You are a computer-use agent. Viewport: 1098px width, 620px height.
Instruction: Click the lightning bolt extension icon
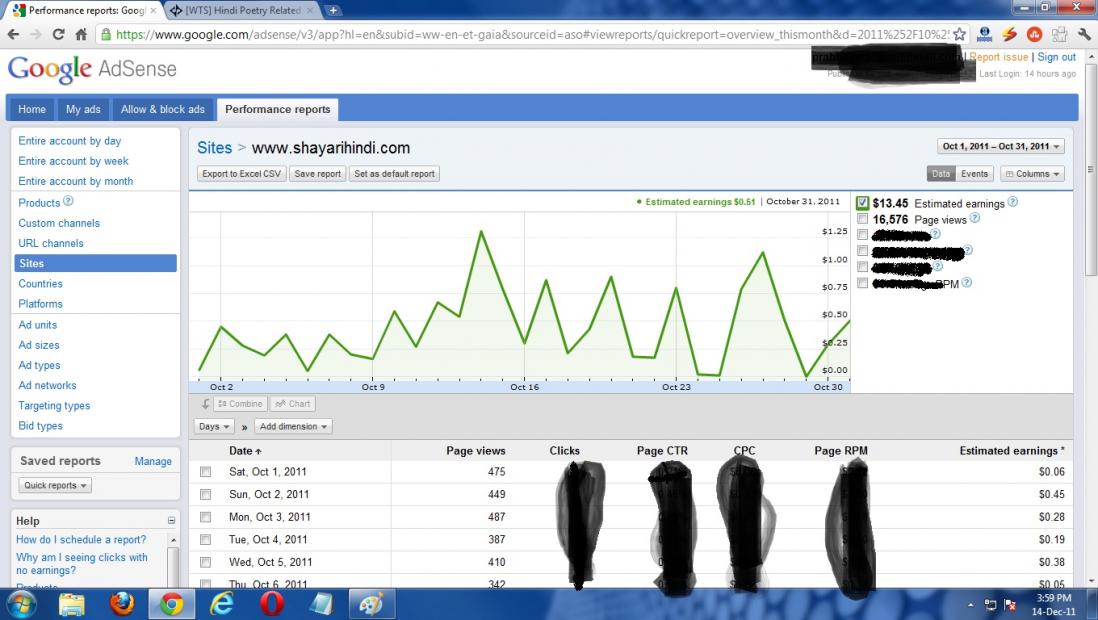coord(1009,34)
